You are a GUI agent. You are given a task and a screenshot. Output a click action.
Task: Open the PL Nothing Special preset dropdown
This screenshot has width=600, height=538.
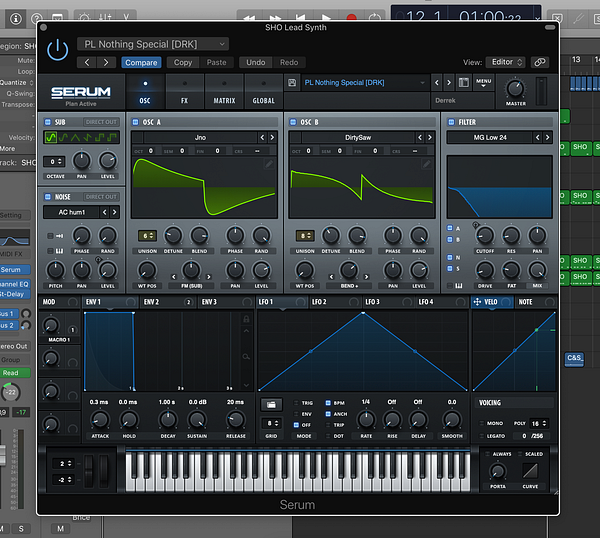(x=155, y=44)
